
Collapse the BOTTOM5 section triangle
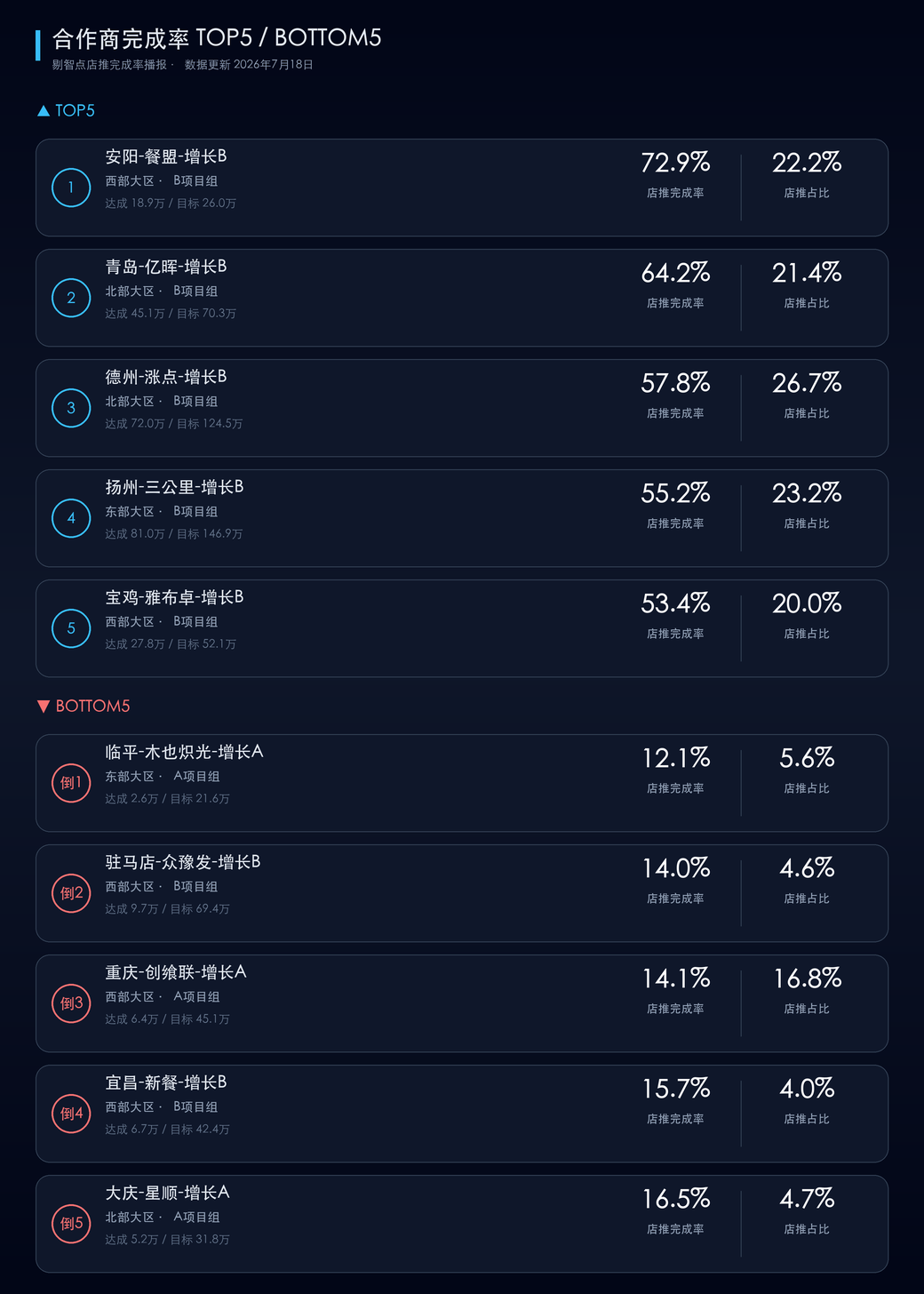tap(44, 707)
